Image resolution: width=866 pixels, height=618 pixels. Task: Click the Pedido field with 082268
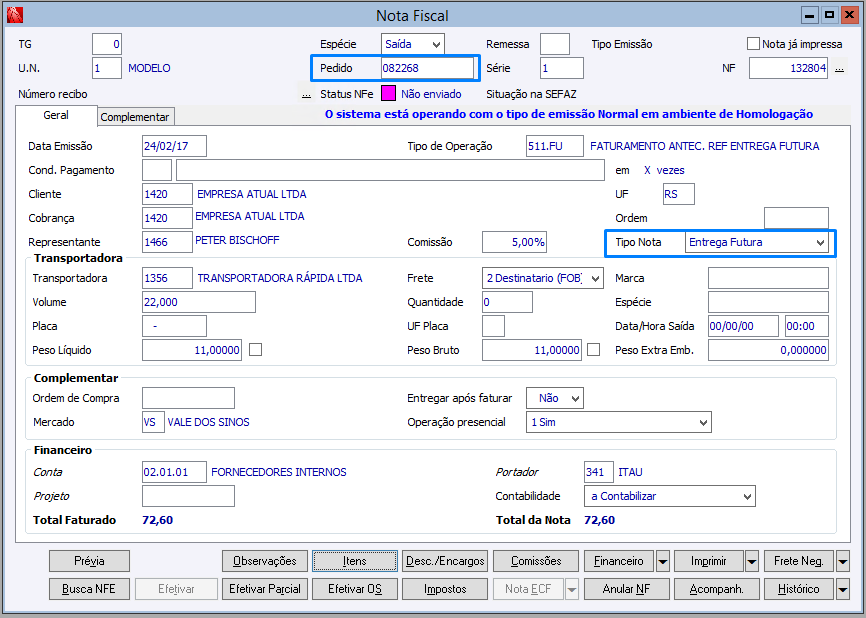coord(427,68)
